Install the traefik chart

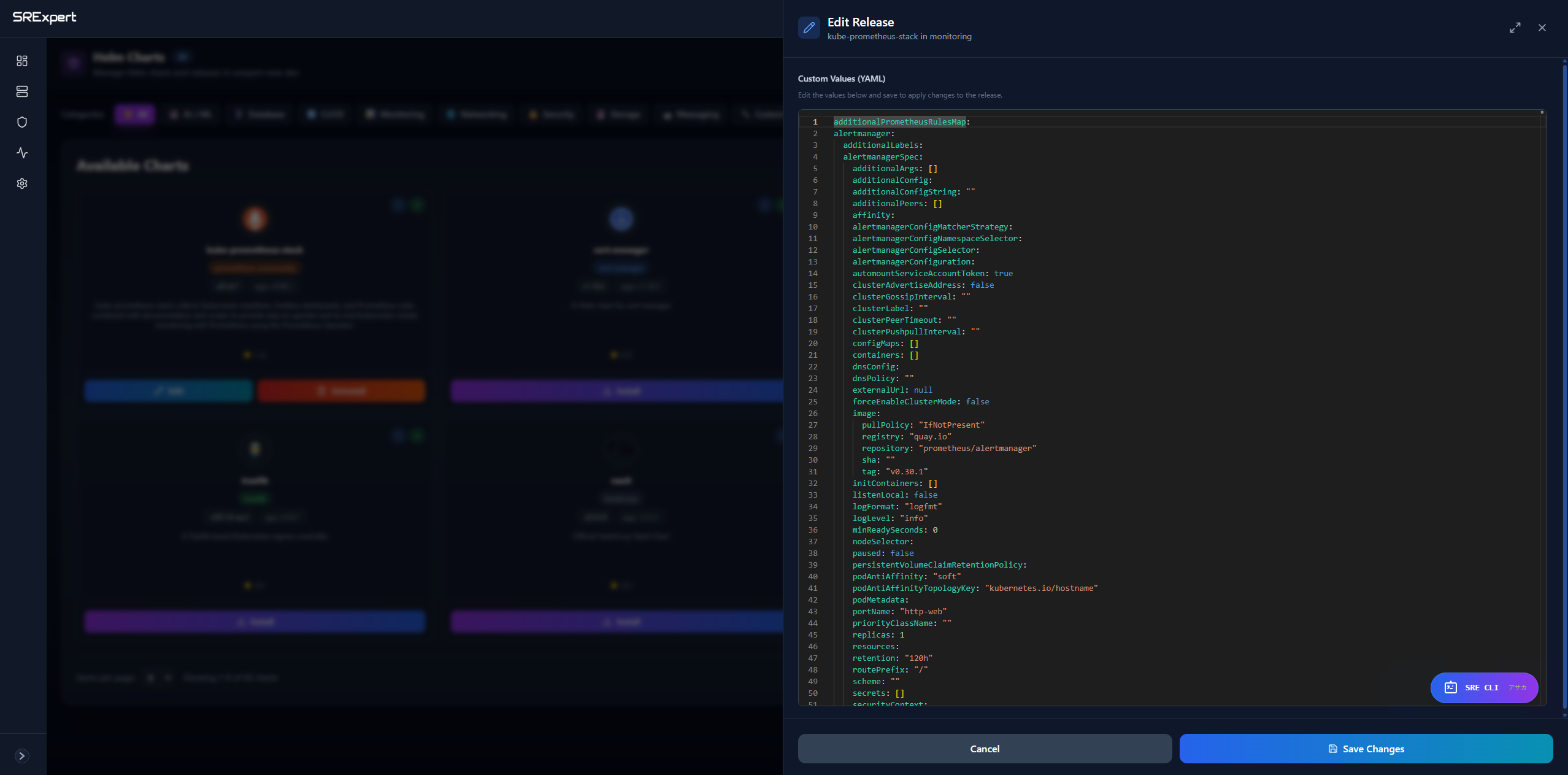click(x=255, y=622)
